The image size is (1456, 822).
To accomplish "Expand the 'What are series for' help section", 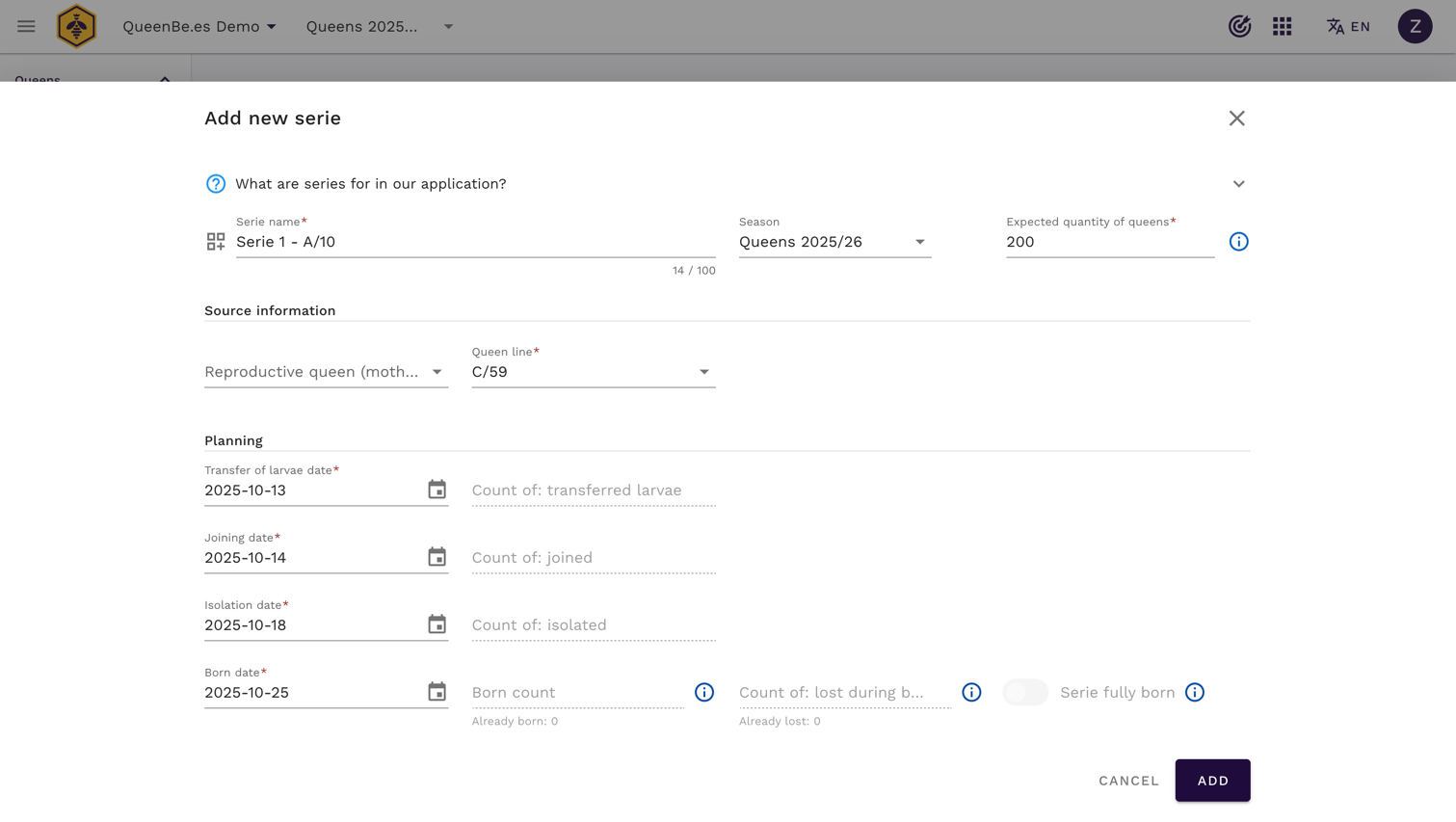I will (1238, 184).
